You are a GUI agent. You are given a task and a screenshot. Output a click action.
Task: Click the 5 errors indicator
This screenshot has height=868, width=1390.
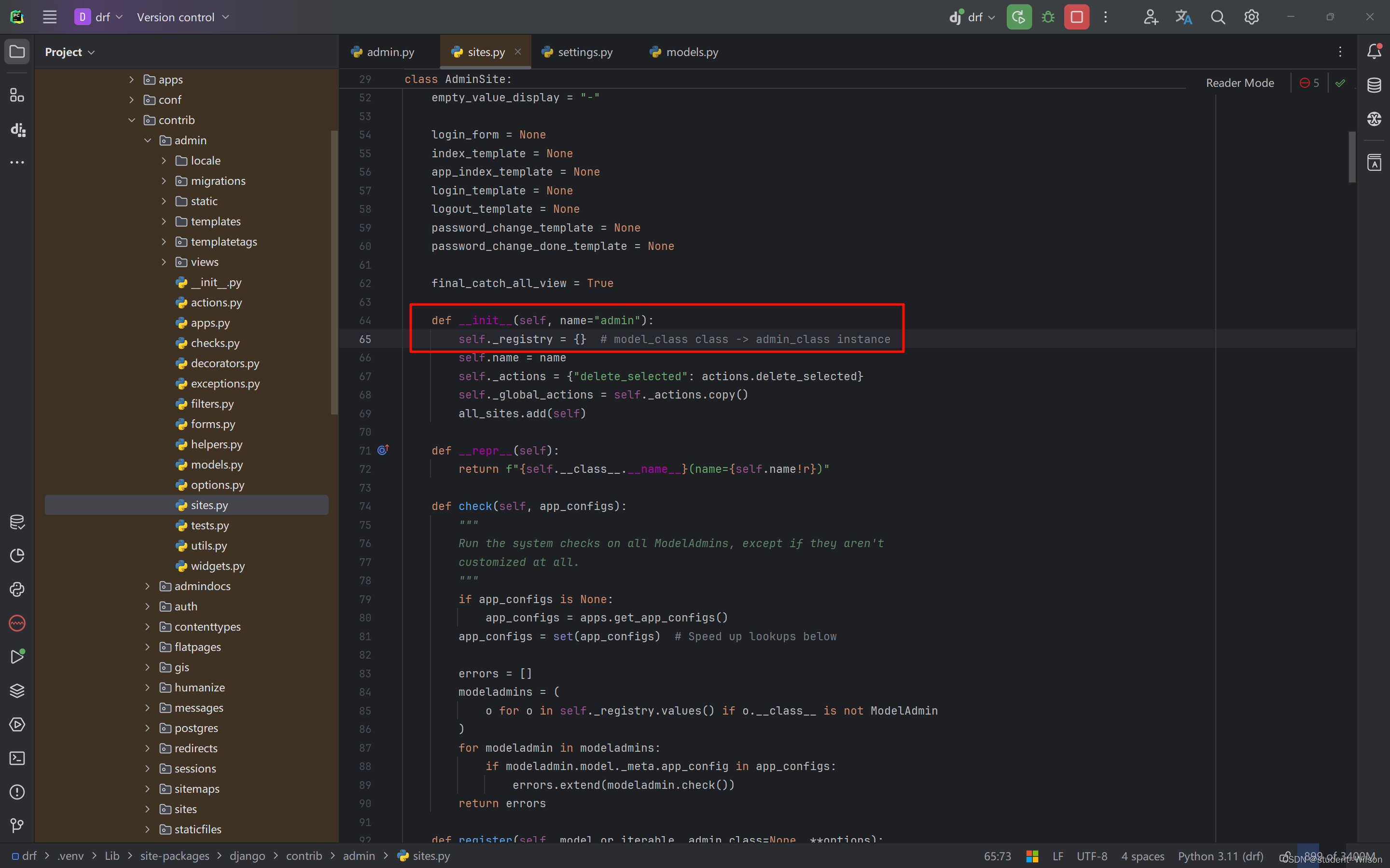[x=1309, y=83]
